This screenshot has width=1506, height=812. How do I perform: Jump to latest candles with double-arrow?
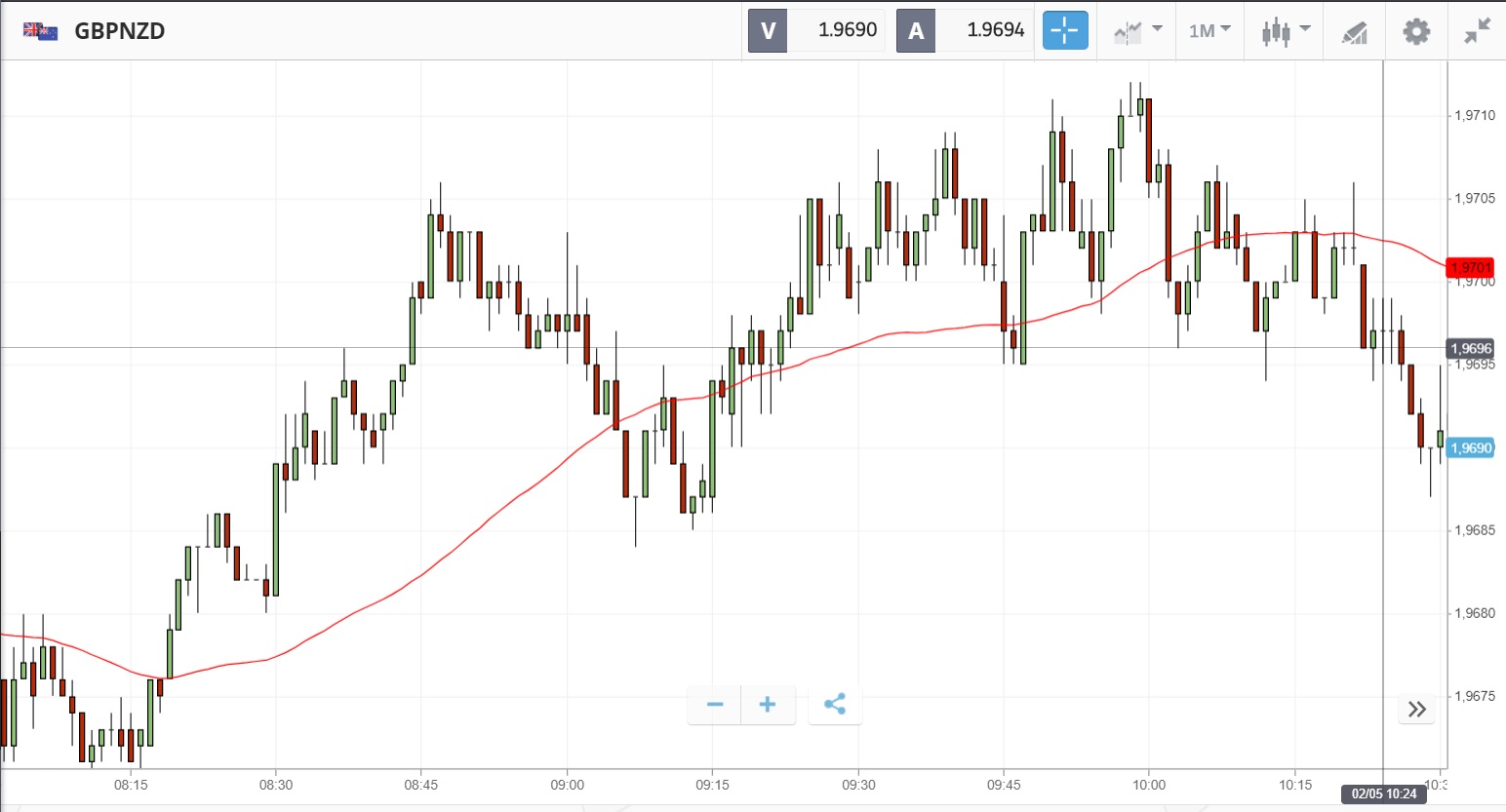tap(1417, 709)
